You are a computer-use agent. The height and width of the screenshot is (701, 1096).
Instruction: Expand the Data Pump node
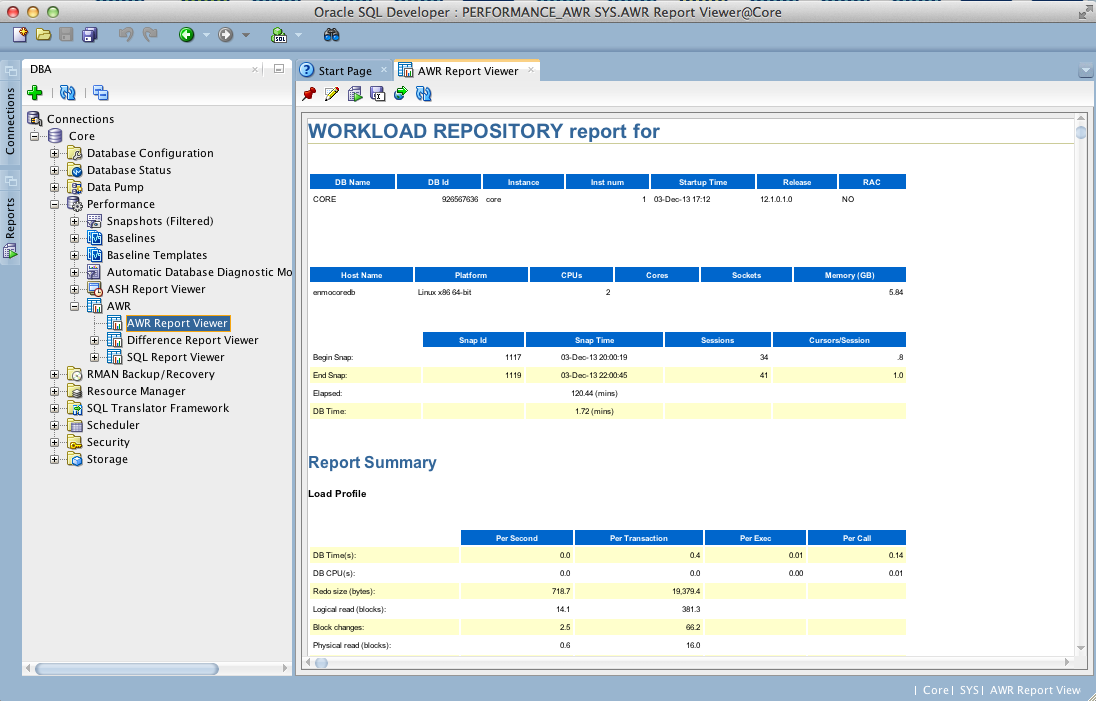(55, 187)
